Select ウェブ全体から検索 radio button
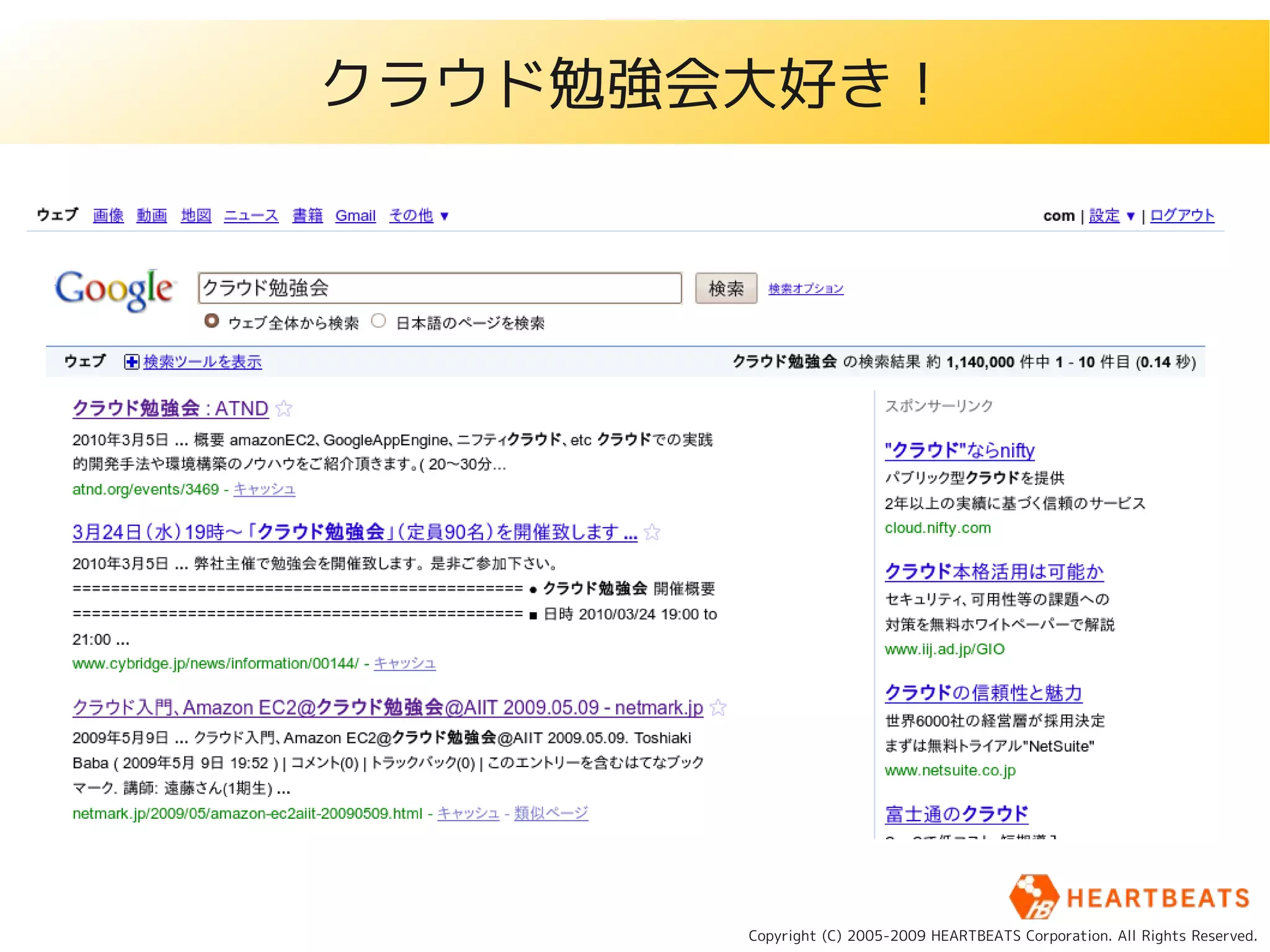The image size is (1270, 952). pyautogui.click(x=211, y=321)
